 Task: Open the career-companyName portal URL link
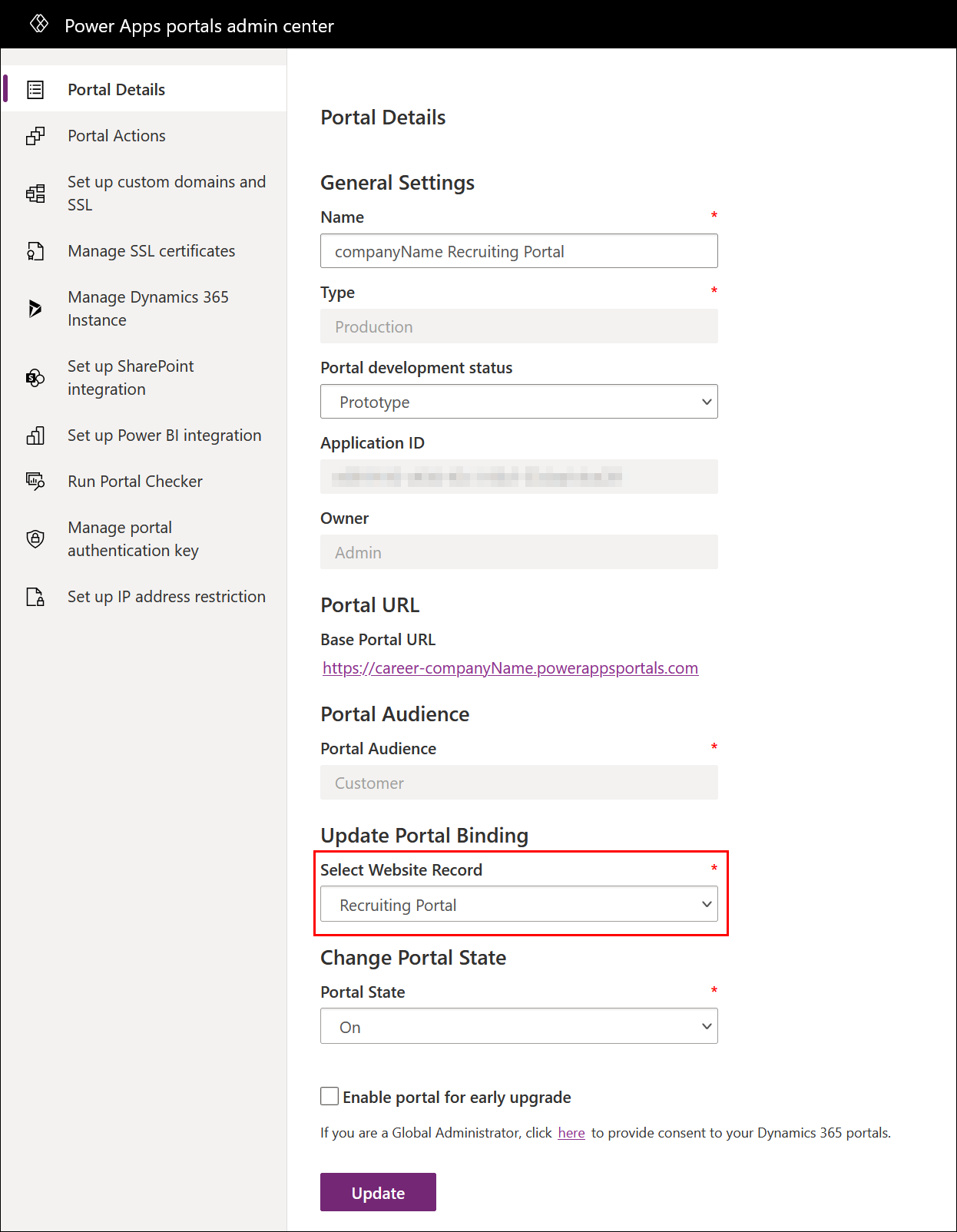click(x=510, y=668)
